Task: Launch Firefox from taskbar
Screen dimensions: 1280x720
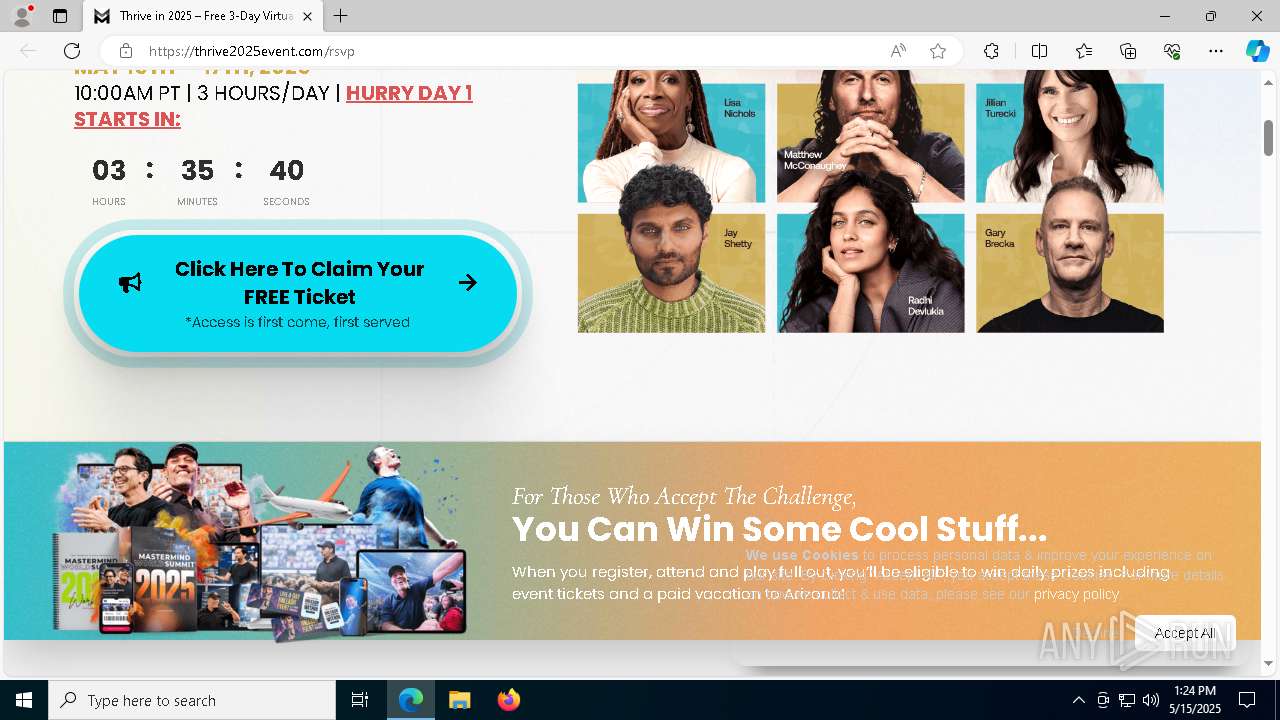Action: [508, 700]
